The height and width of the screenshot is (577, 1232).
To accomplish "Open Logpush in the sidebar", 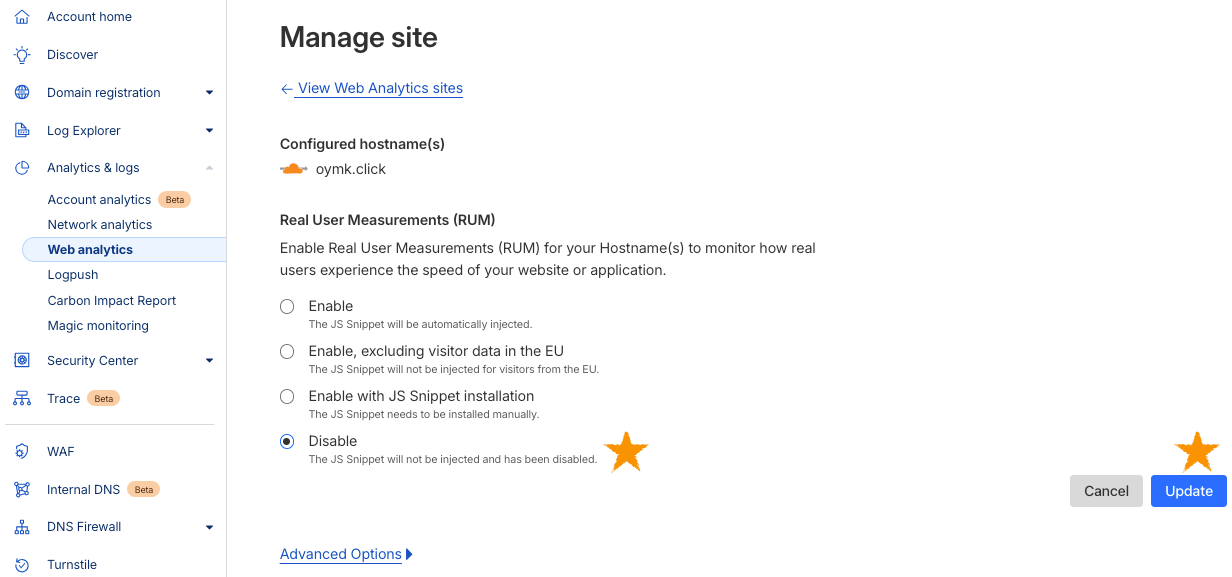I will point(73,275).
